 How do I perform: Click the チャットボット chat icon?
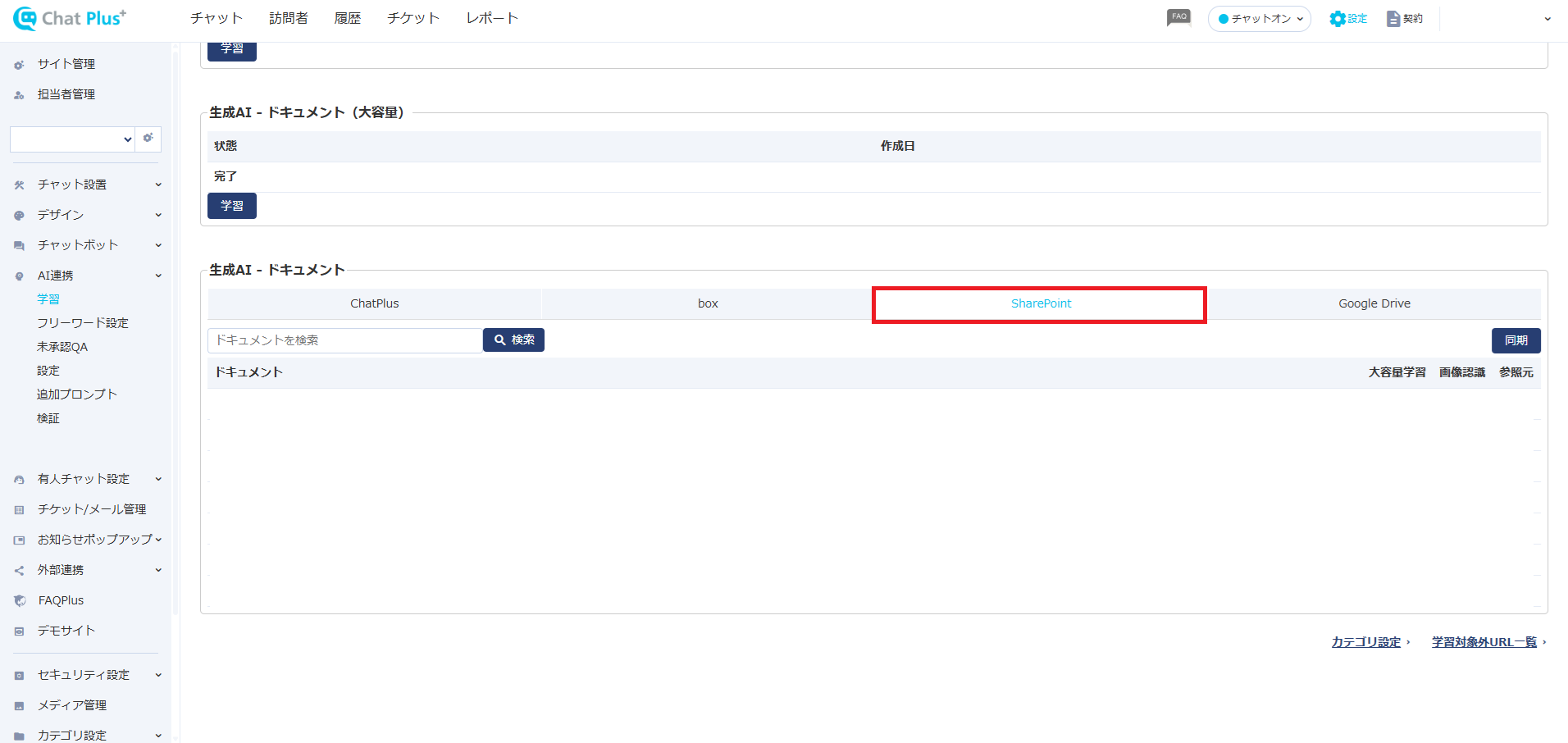click(19, 246)
